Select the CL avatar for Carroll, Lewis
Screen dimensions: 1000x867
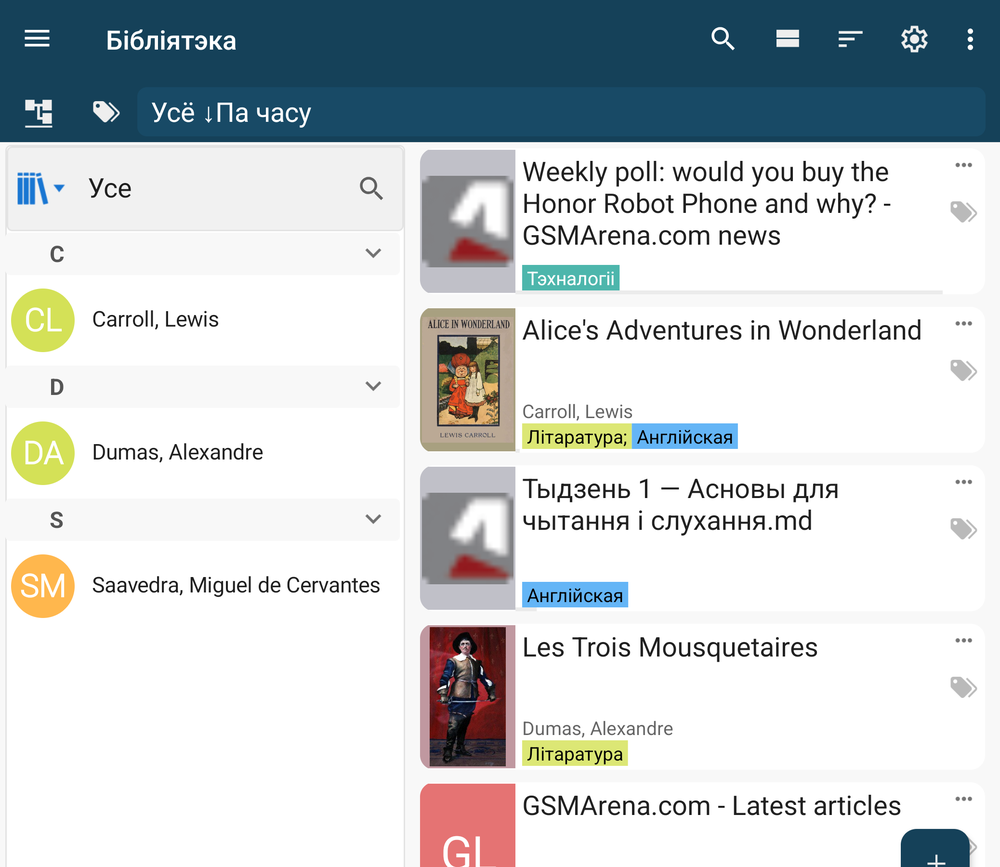[x=43, y=320]
